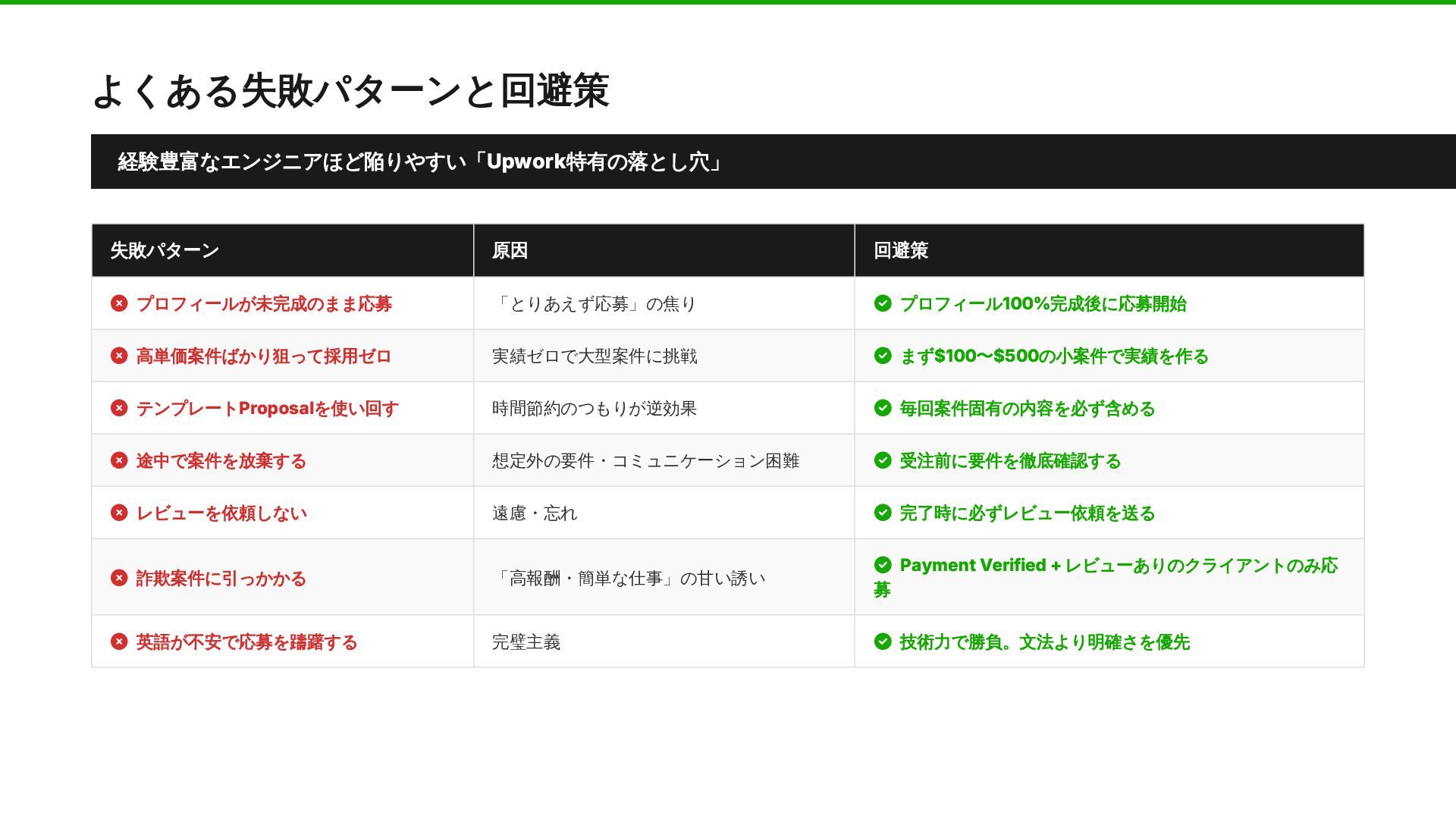Click the 回避策 column header
The height and width of the screenshot is (819, 1456).
(901, 250)
